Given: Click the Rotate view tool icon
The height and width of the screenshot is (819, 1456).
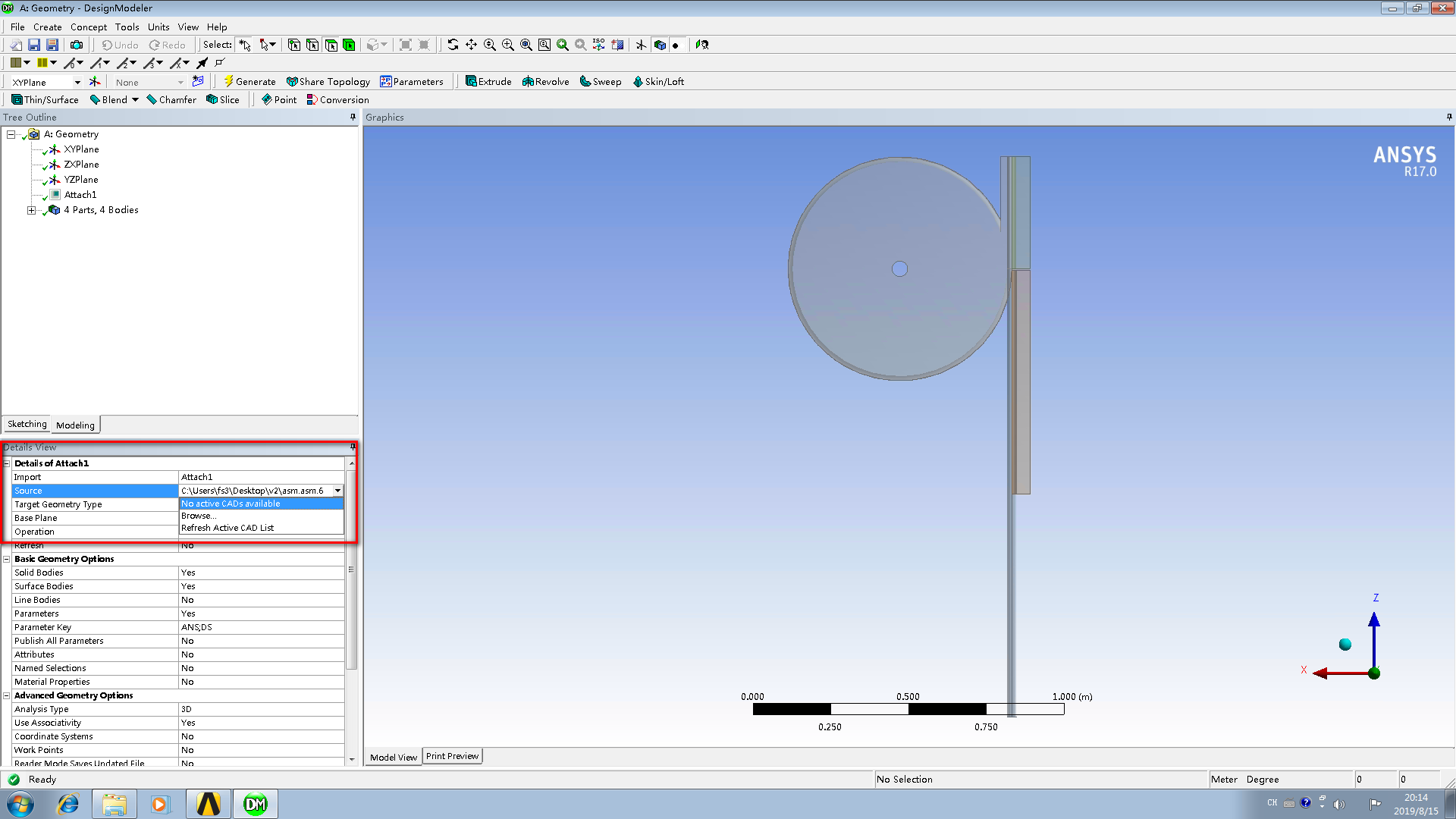Looking at the screenshot, I should pyautogui.click(x=453, y=45).
